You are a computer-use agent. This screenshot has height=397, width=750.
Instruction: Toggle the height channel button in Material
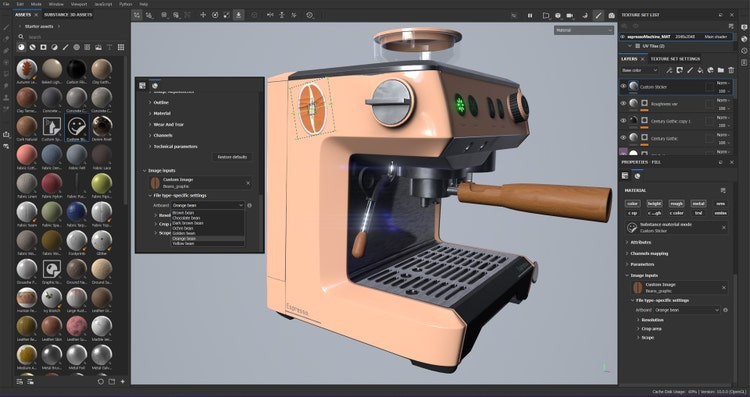coord(654,203)
